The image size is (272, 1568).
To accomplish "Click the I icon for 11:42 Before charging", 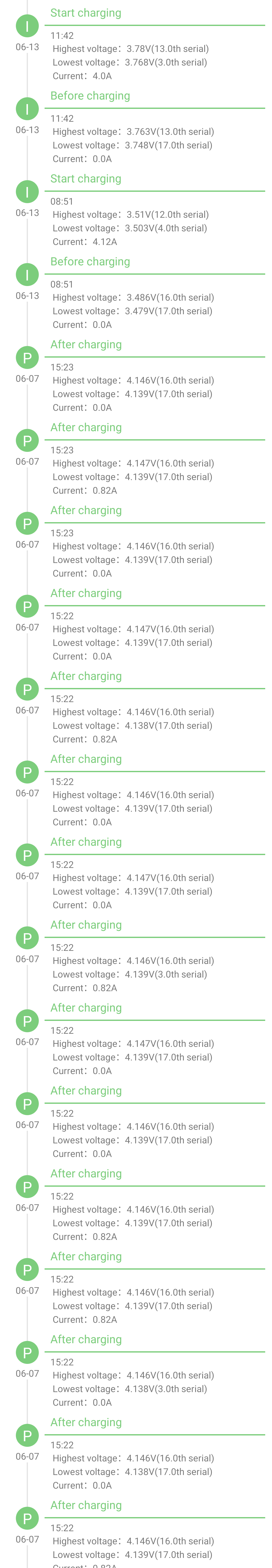I will [x=27, y=109].
